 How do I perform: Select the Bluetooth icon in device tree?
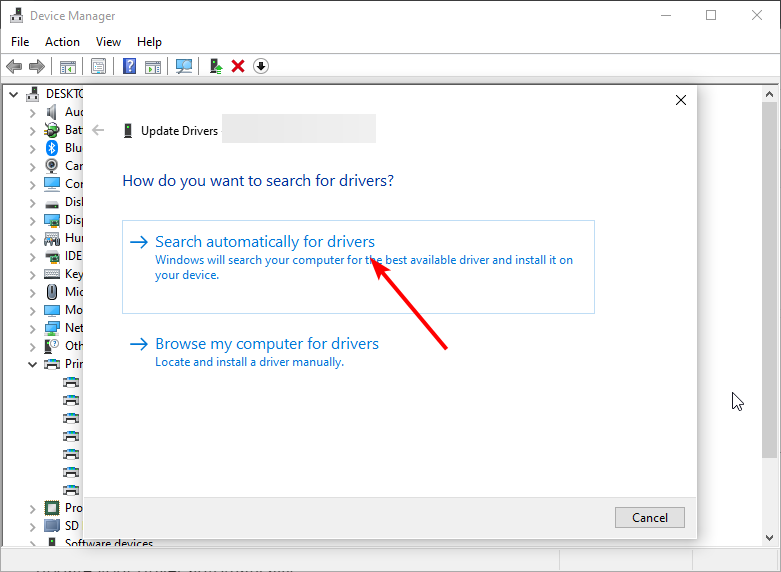[52, 148]
